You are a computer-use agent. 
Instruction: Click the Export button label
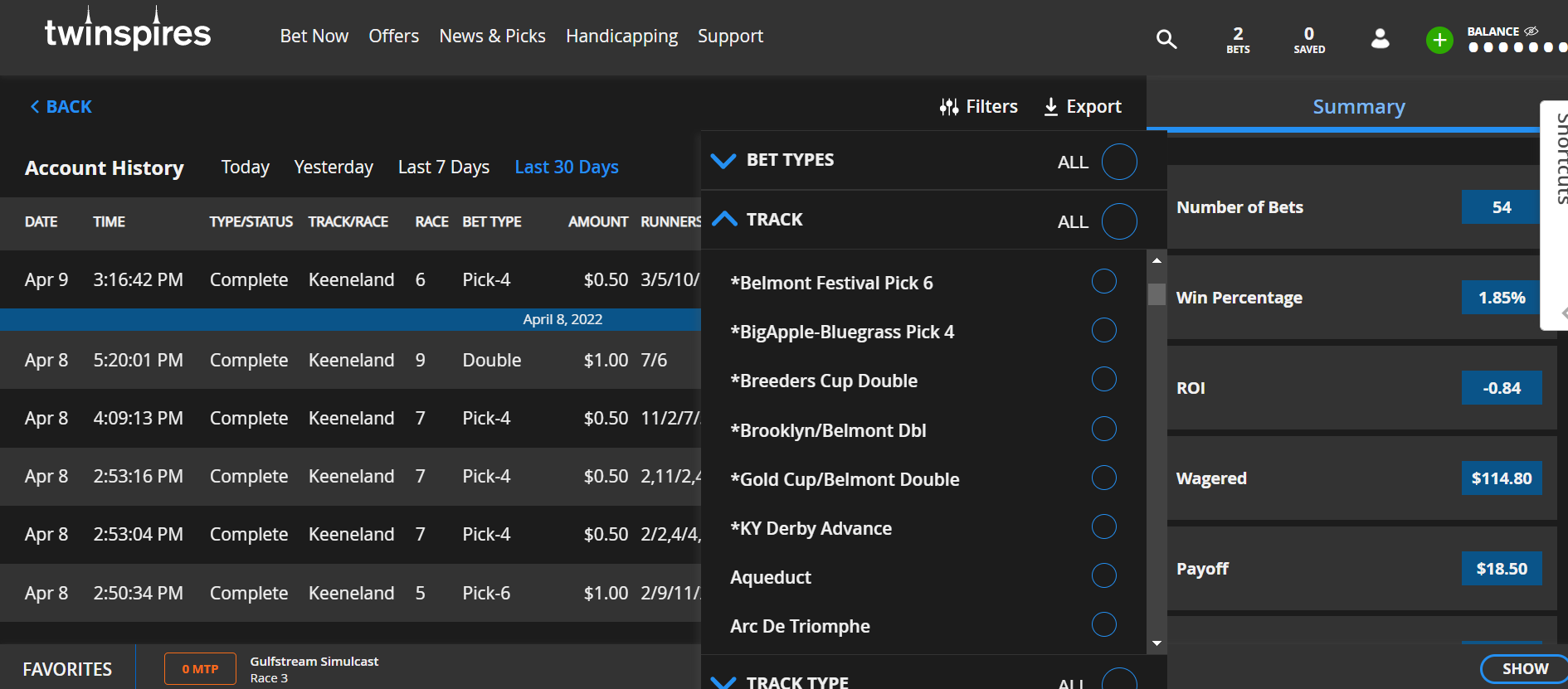point(1093,107)
